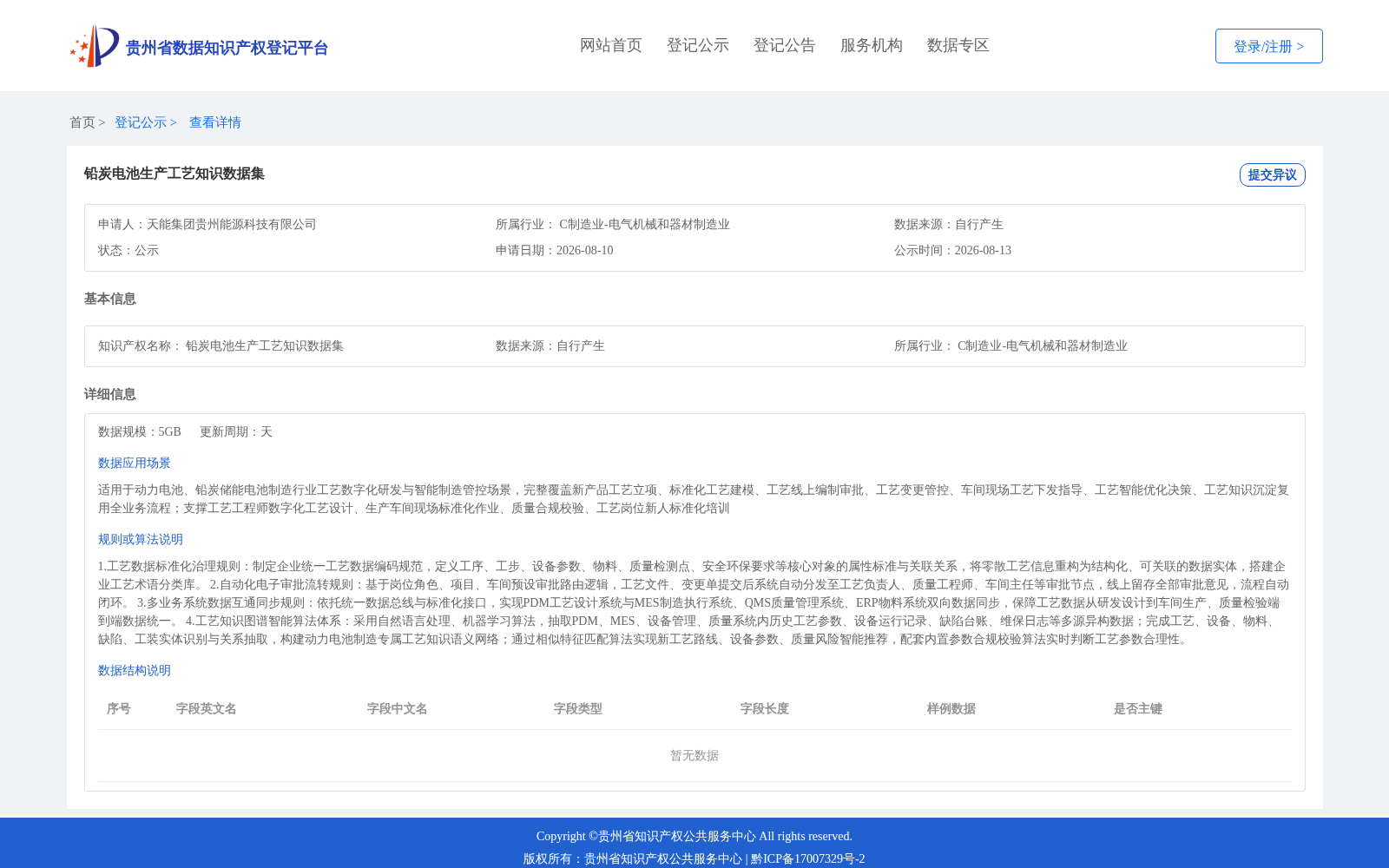The image size is (1389, 868).
Task: Click 详细信息 section heading
Action: [110, 394]
